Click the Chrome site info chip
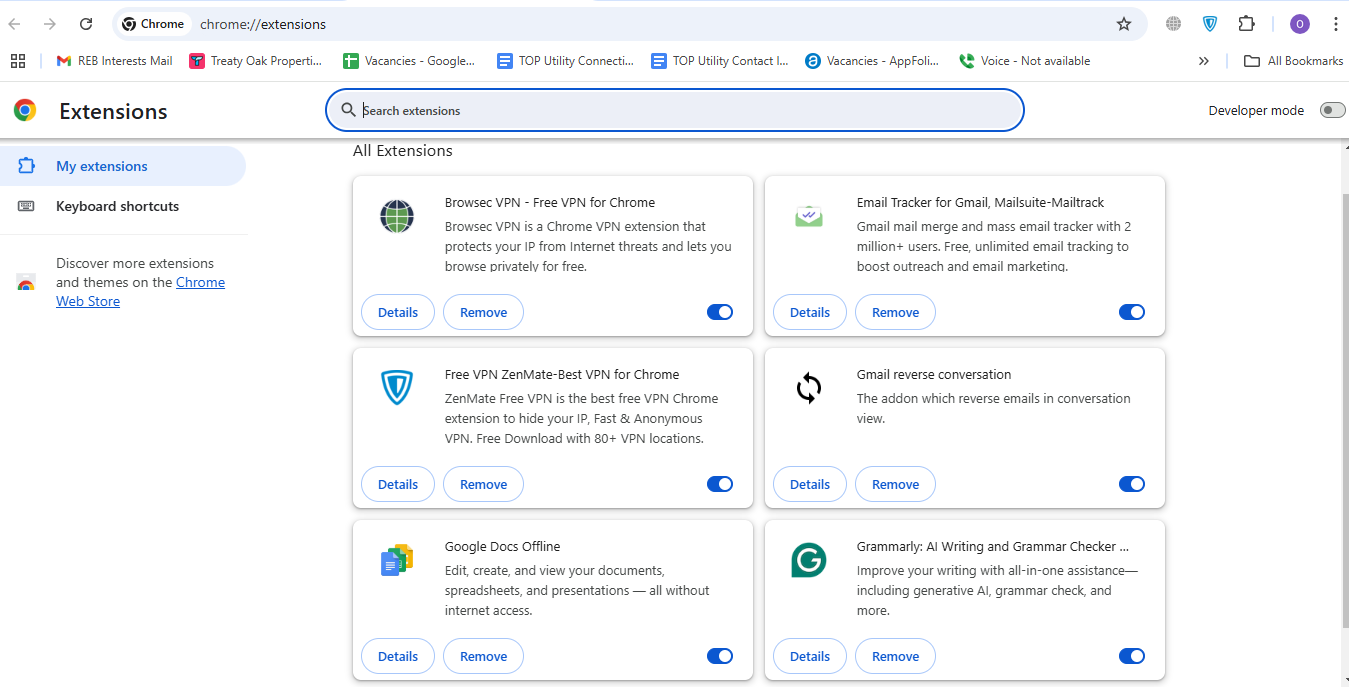This screenshot has height=687, width=1349. coord(153,24)
